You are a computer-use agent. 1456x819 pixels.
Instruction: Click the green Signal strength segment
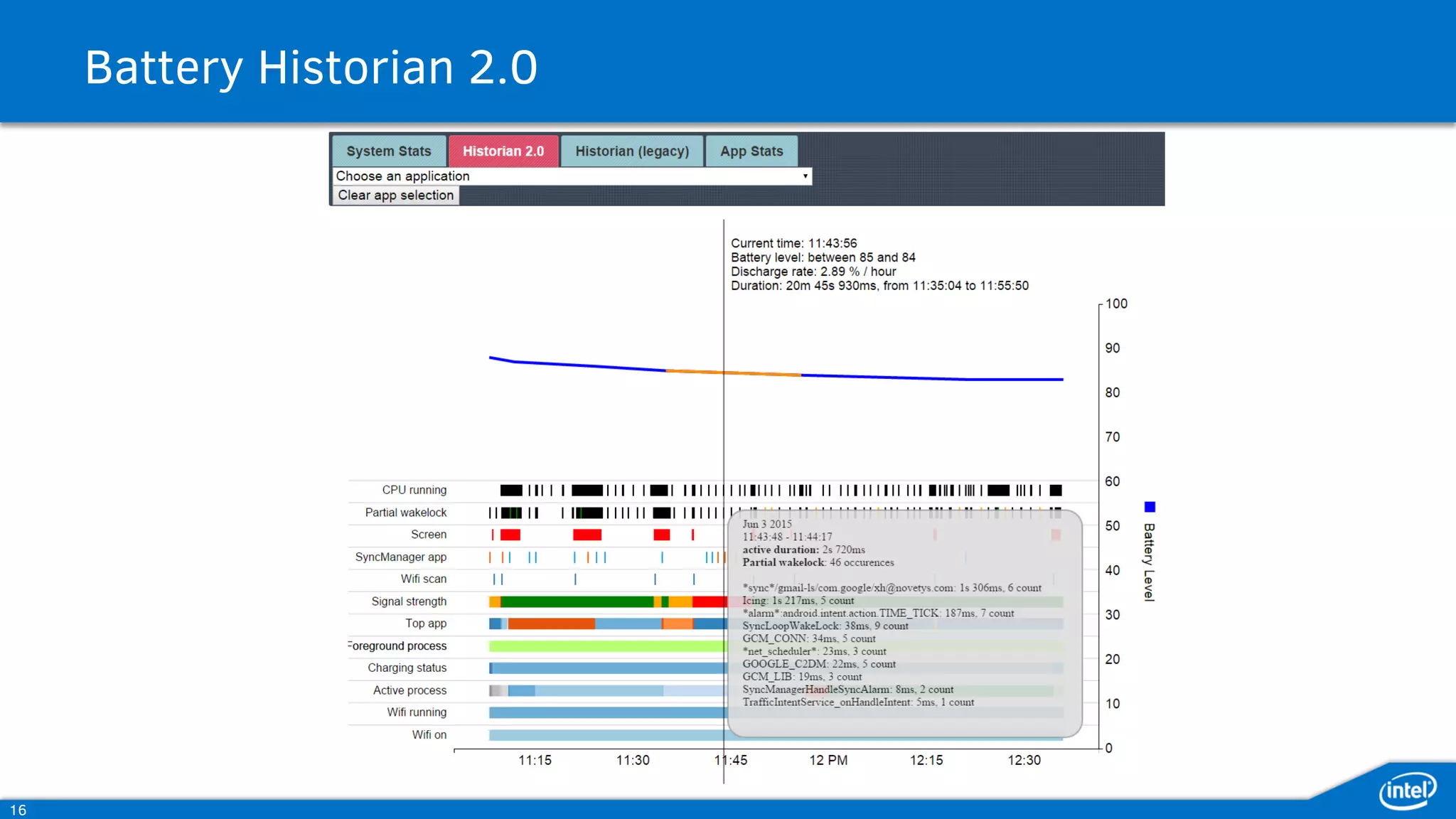pos(576,602)
